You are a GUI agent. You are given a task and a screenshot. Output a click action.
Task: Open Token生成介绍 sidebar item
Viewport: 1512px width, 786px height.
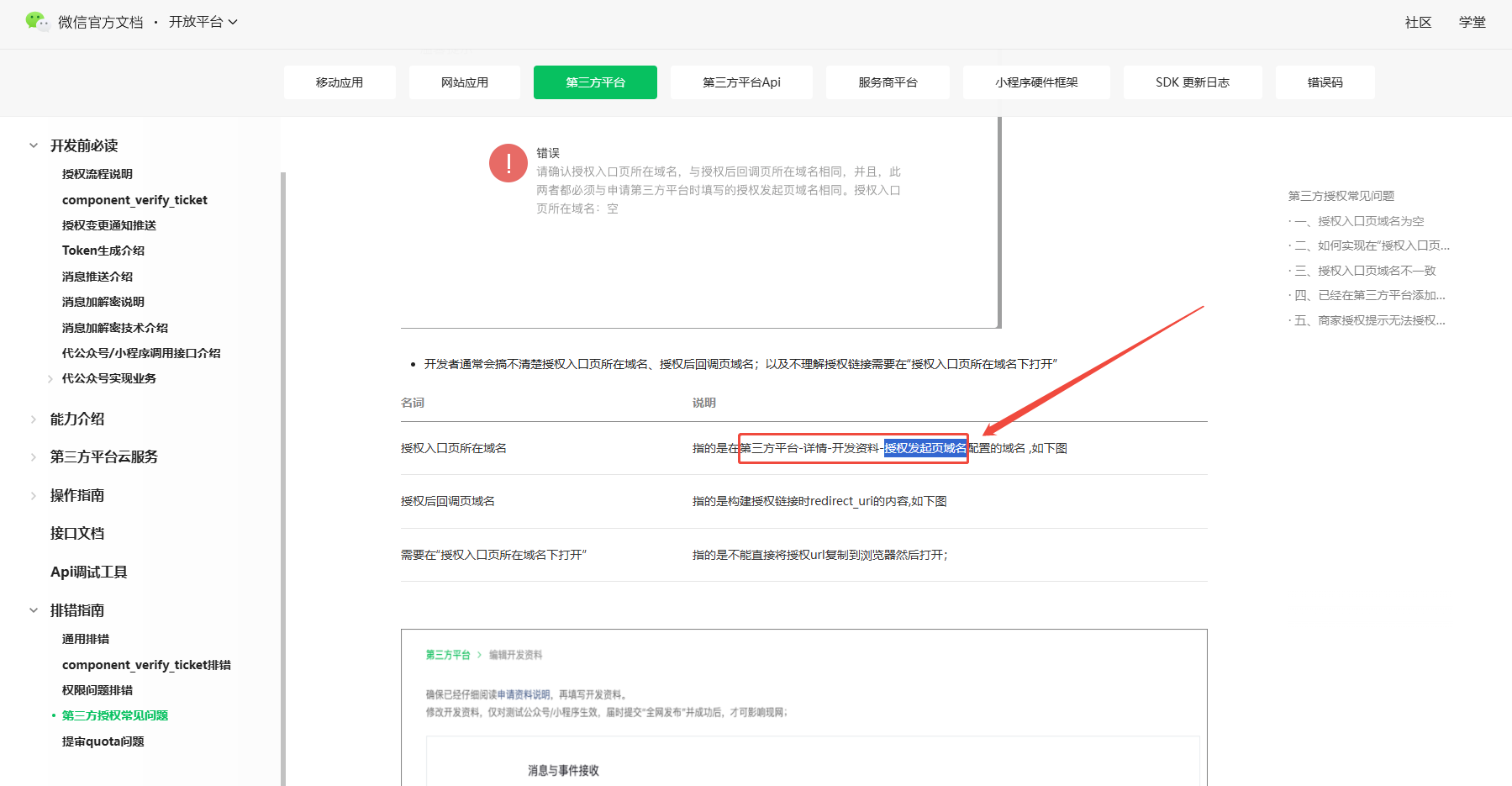[103, 251]
